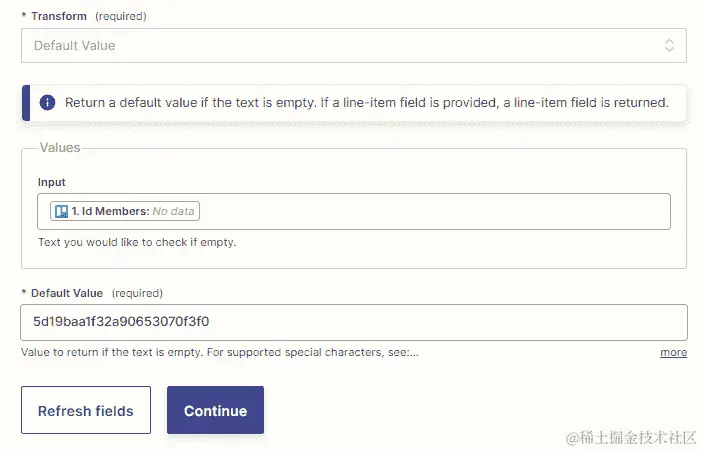Click 'Text you would like to check' helper text
This screenshot has width=702, height=451.
[136, 242]
